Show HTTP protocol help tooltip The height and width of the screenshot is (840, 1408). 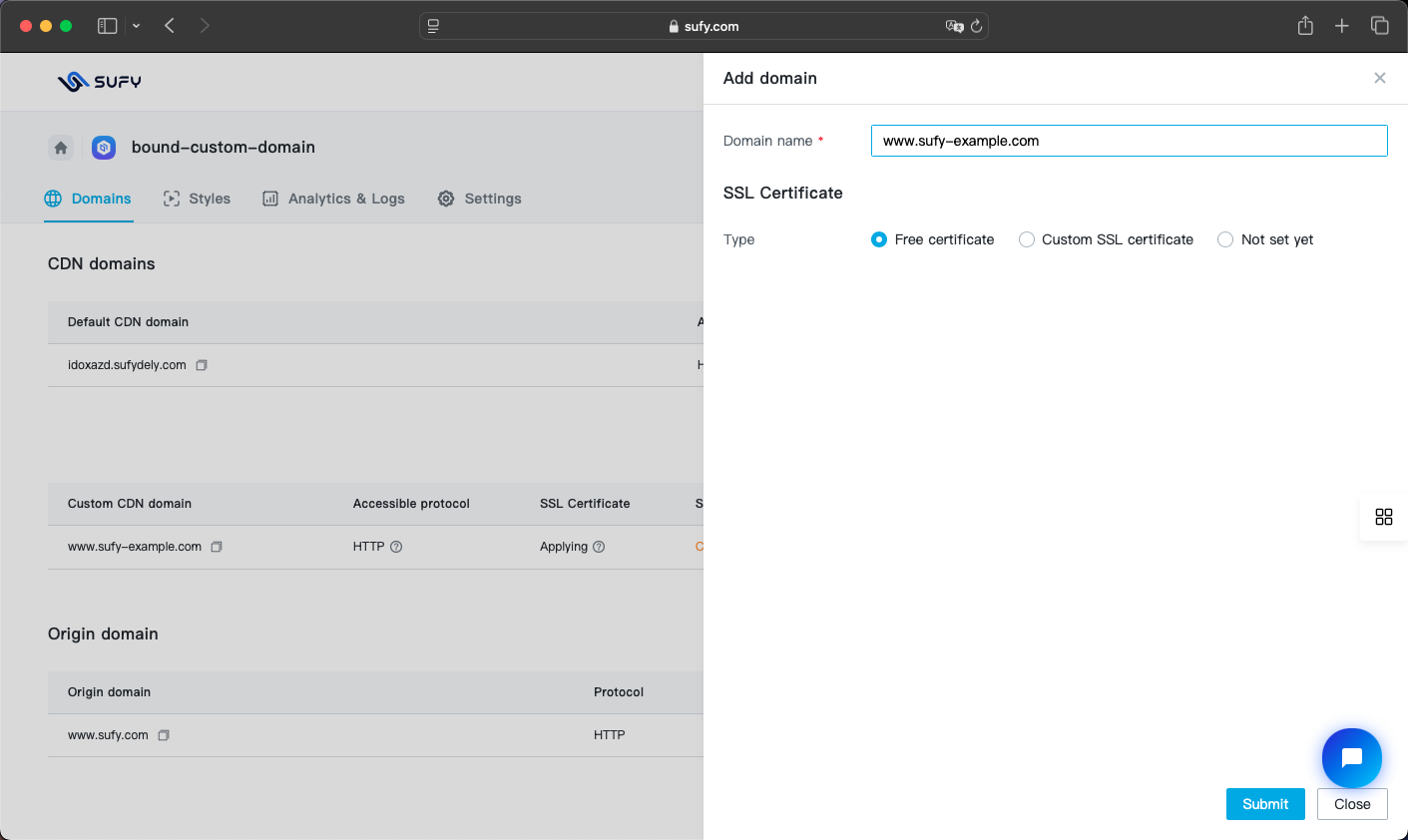pyautogui.click(x=396, y=547)
